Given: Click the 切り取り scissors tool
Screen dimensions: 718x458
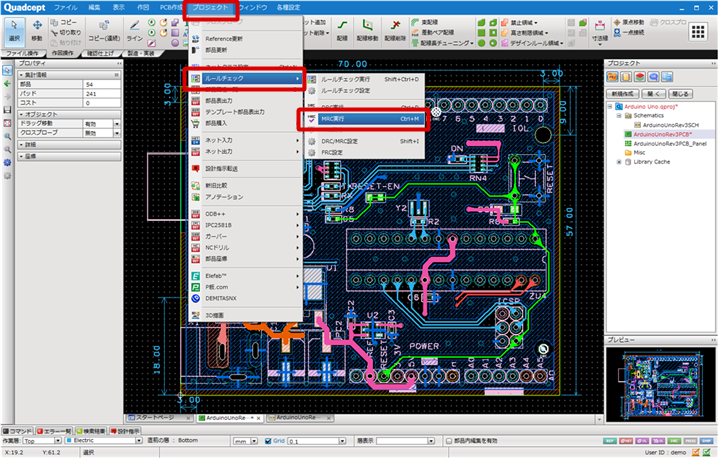Looking at the screenshot, I should coord(66,33).
